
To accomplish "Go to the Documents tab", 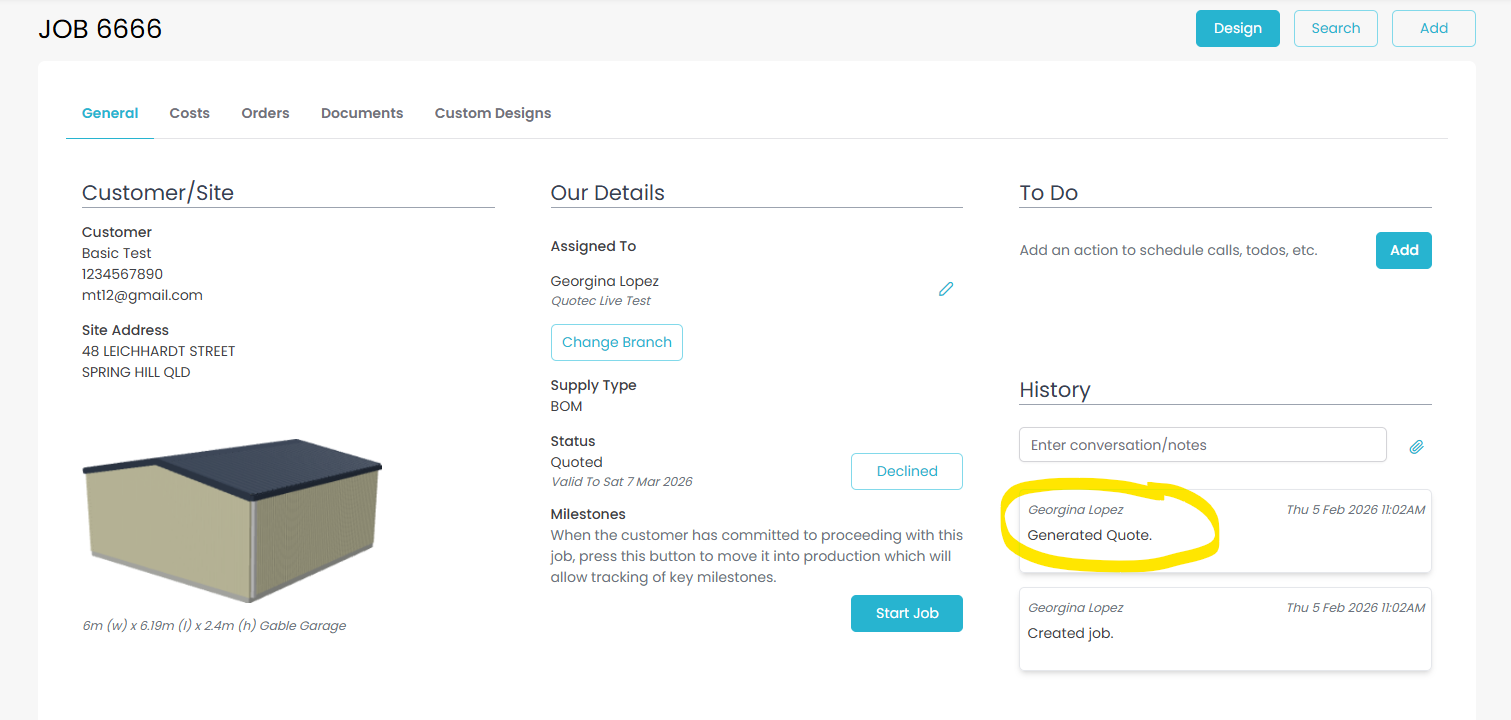I will 362,113.
